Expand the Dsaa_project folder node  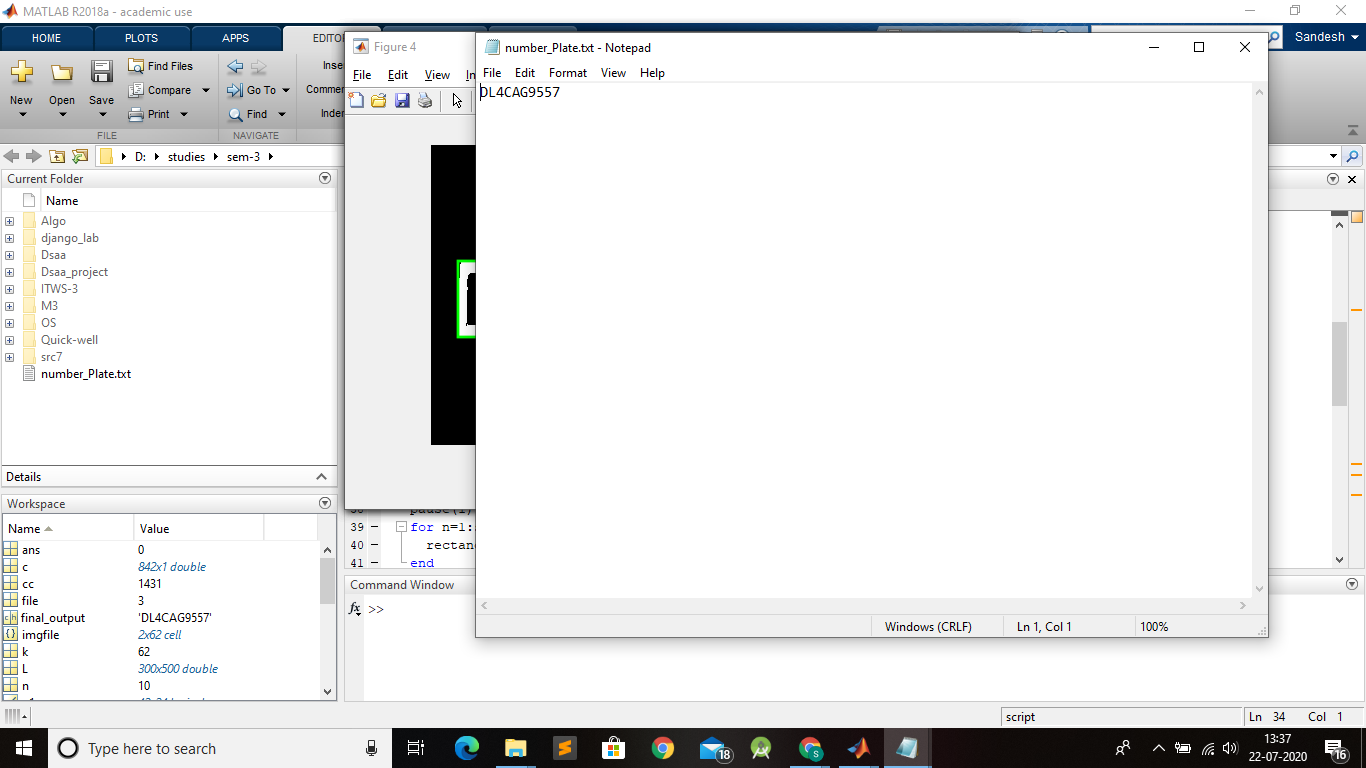(10, 272)
